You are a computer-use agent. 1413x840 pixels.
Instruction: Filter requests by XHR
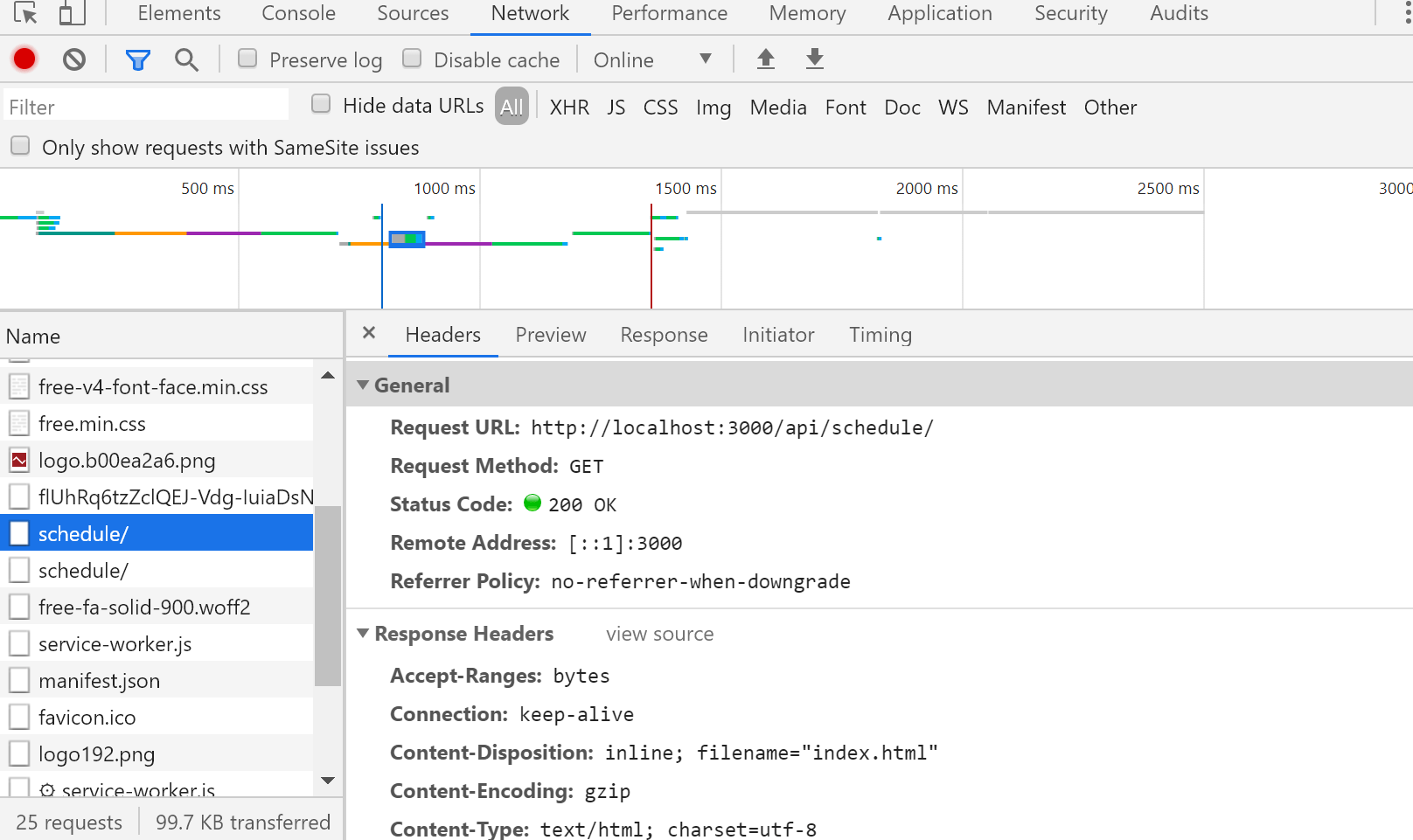point(569,108)
